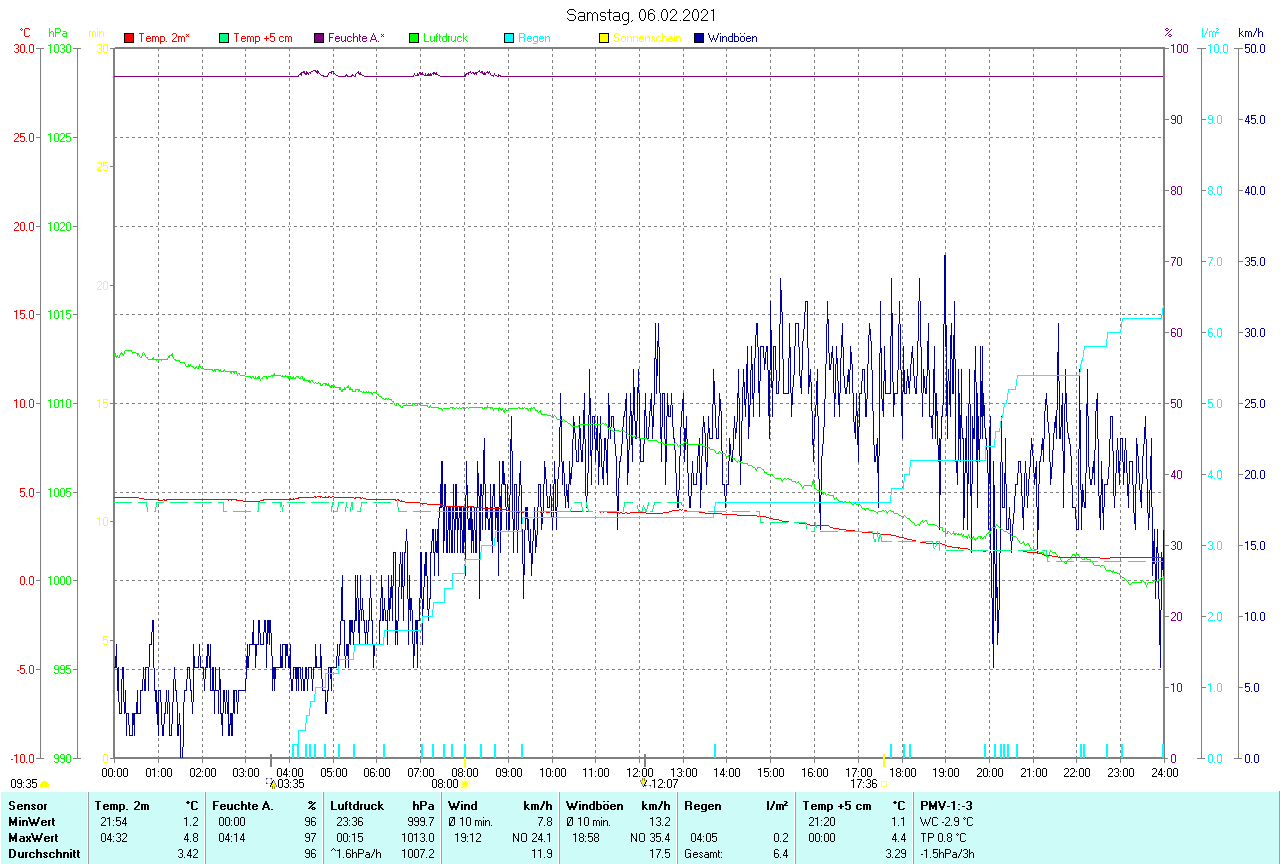Click the 3.42 average temperature value
Viewport: 1280px width, 864px height.
(x=188, y=854)
